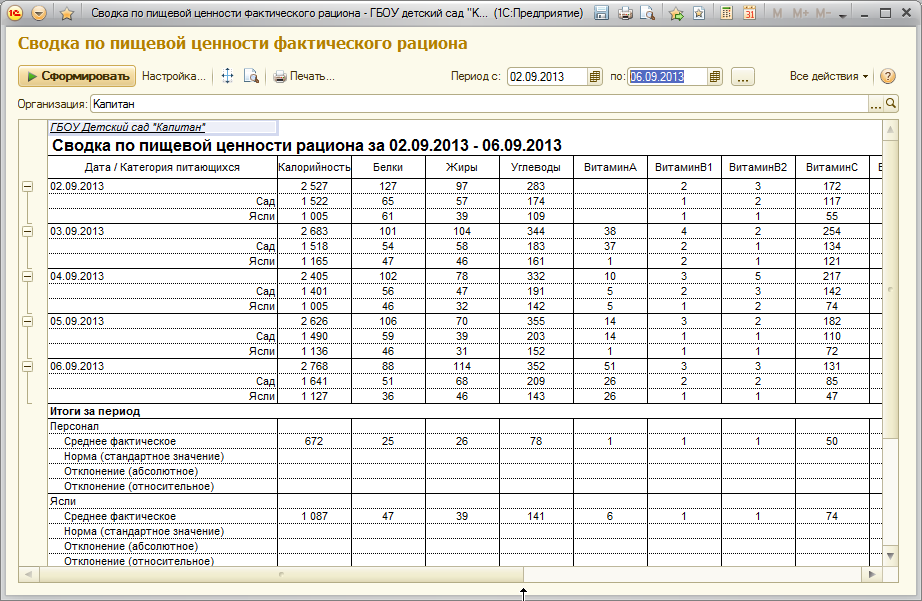Click the Период с date field
The height and width of the screenshot is (601, 922).
[547, 76]
